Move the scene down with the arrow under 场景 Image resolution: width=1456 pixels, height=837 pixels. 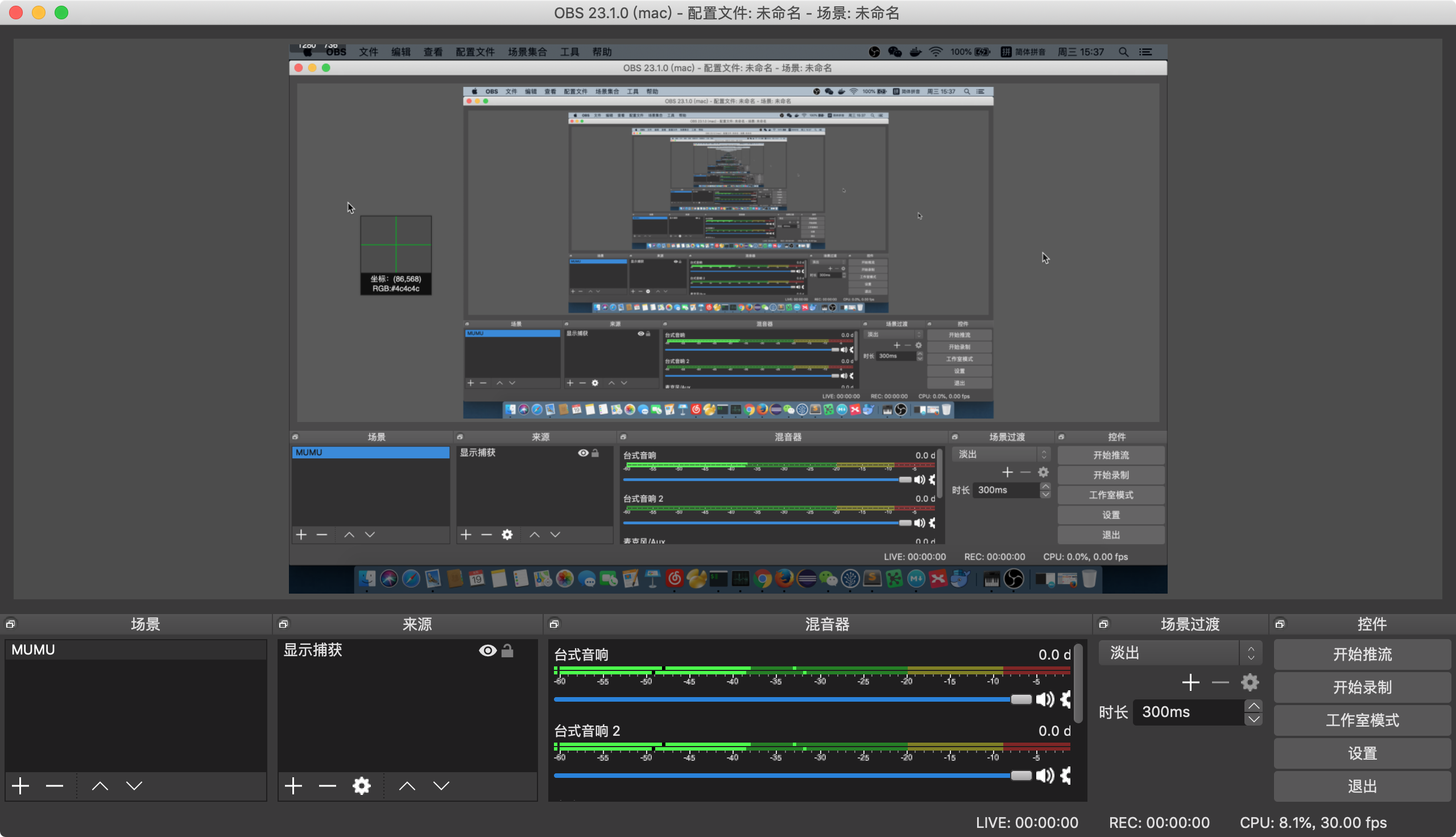[x=134, y=785]
